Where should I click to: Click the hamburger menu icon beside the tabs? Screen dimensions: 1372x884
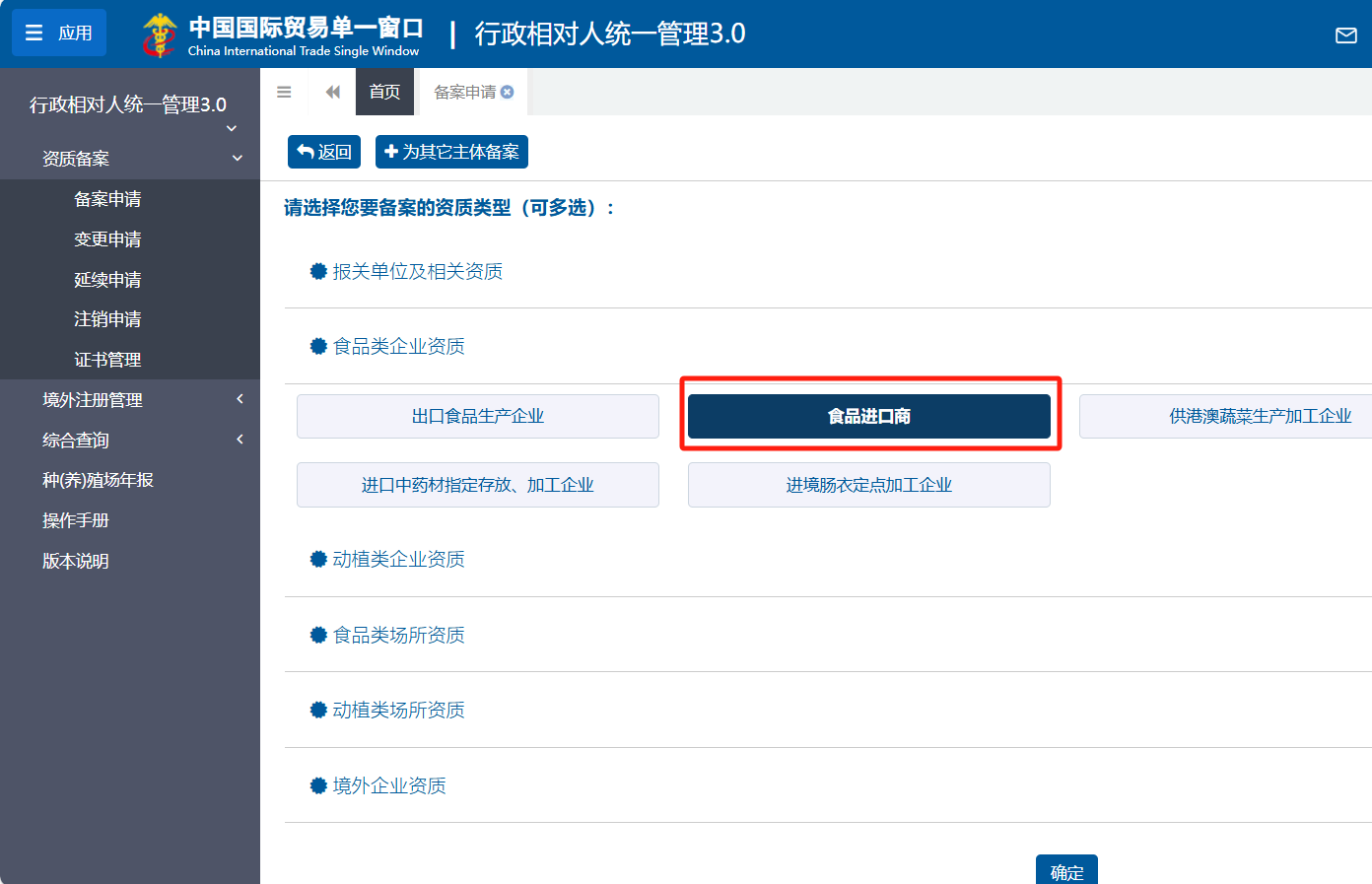click(x=284, y=92)
